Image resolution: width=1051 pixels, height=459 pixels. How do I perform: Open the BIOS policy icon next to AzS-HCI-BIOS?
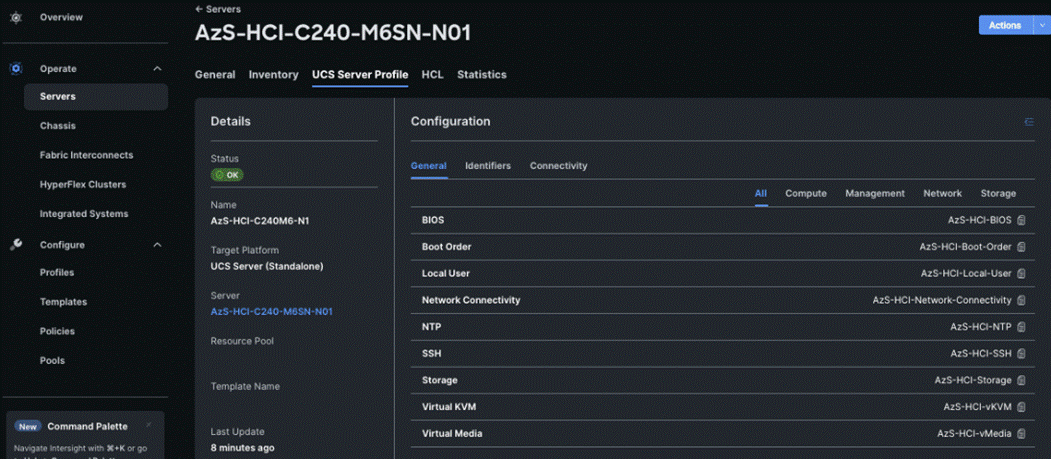(x=1022, y=220)
